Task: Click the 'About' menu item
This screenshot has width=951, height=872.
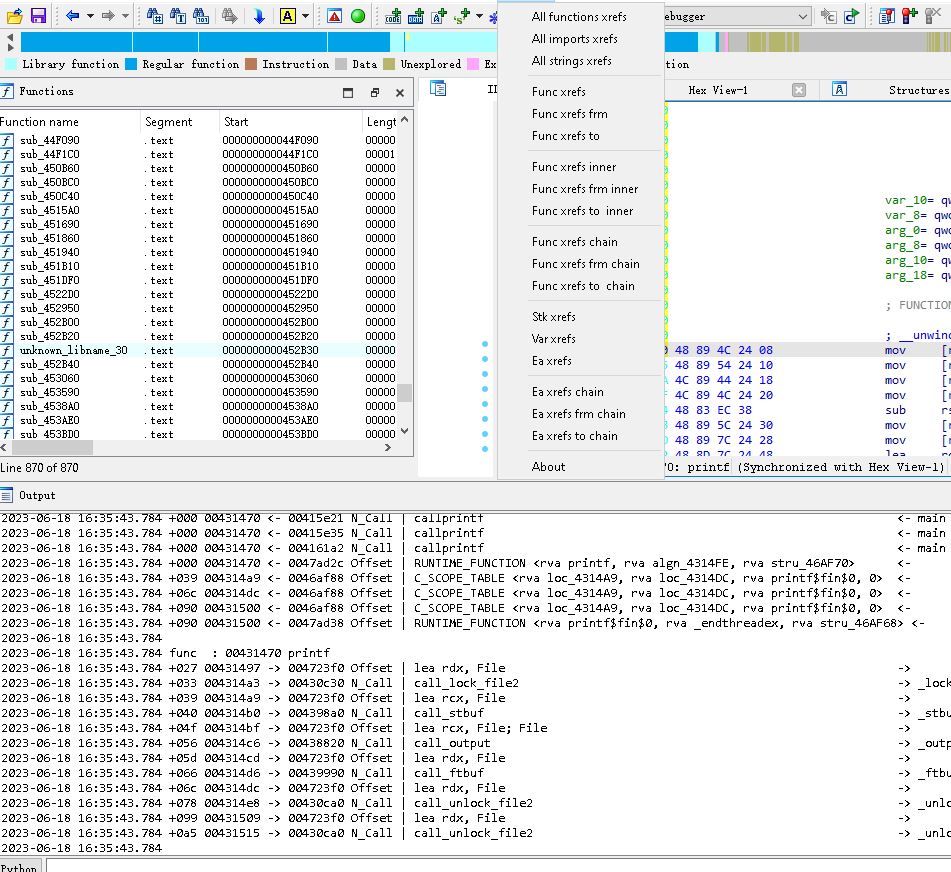Action: (x=548, y=467)
